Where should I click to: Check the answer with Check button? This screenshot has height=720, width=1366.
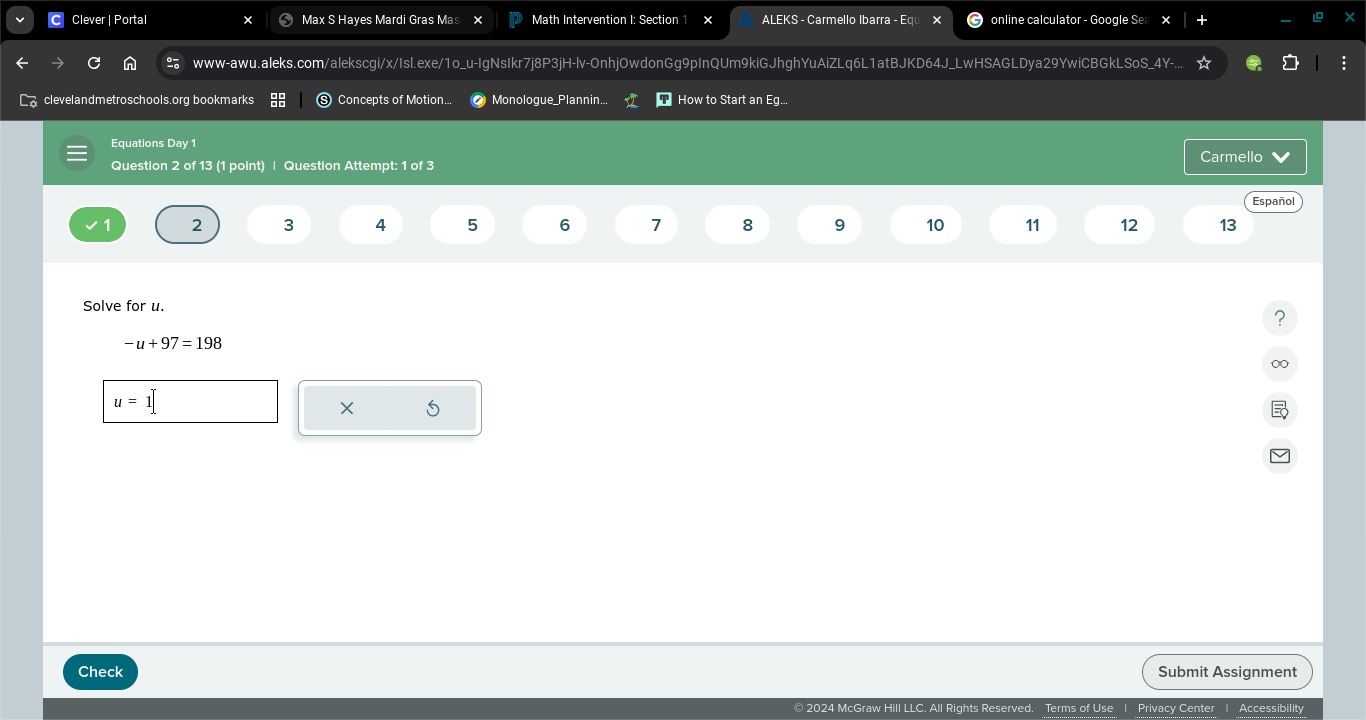coord(100,672)
